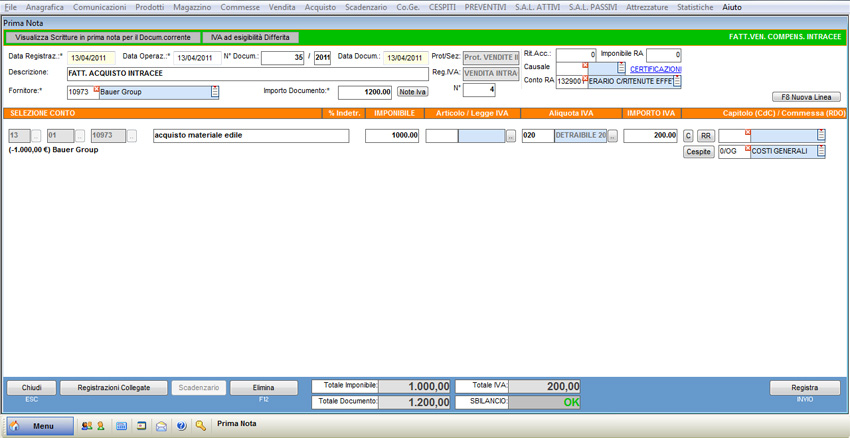
Task: Open Aliquota IVA lookup ellipsis button
Action: (x=612, y=136)
